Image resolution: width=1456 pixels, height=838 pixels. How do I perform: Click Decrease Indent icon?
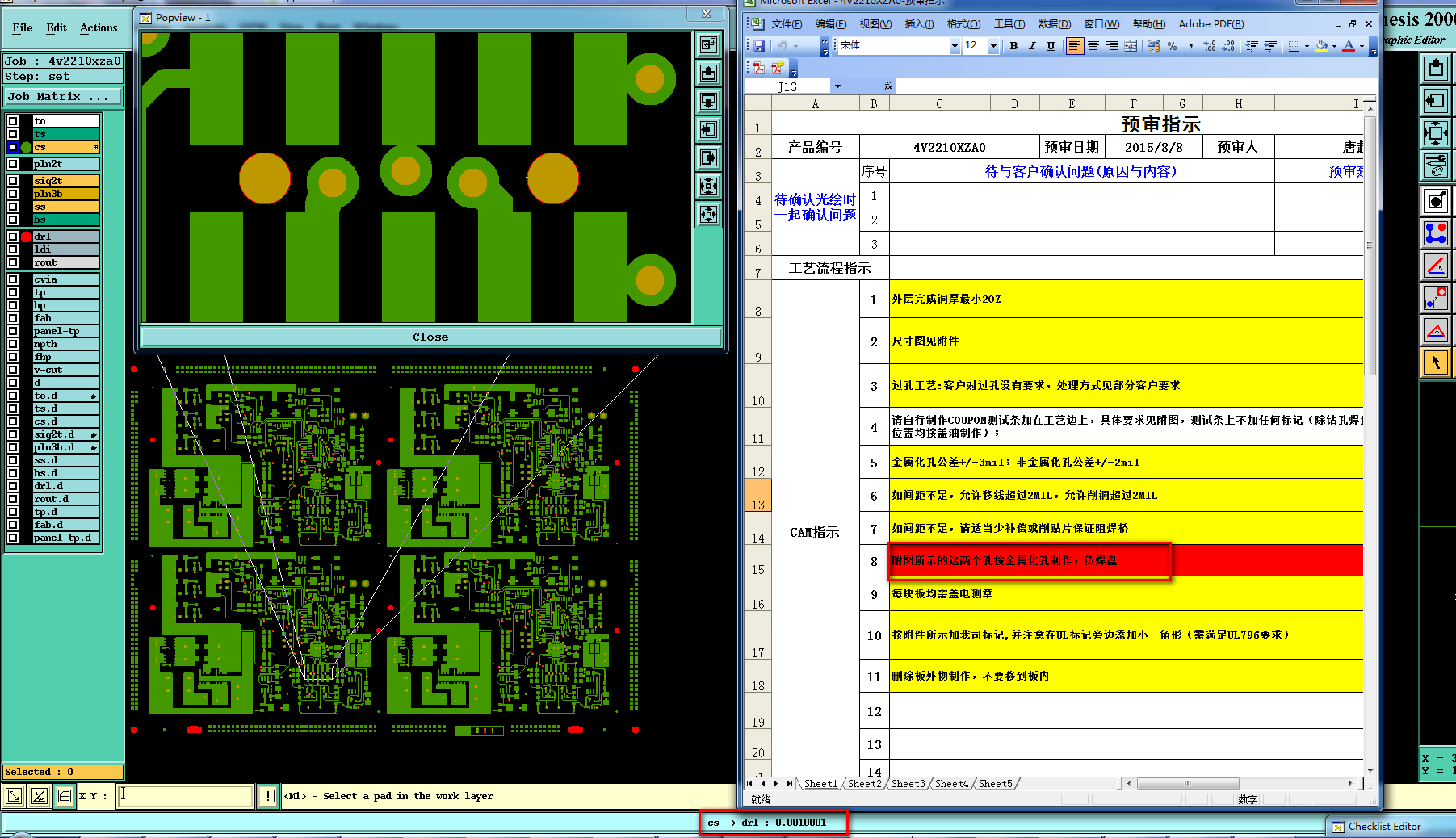click(1252, 46)
